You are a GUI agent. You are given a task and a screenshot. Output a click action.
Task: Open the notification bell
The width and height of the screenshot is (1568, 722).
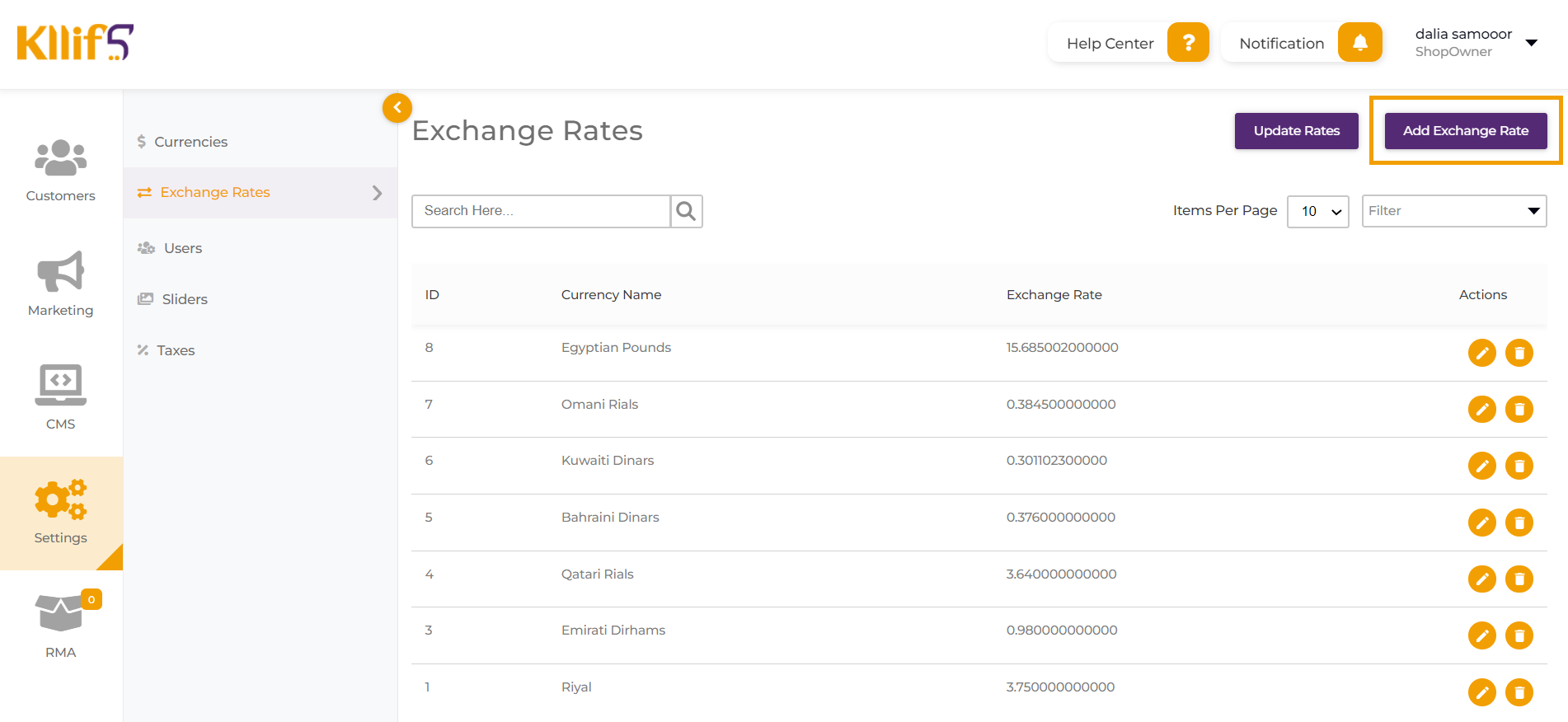click(x=1359, y=43)
